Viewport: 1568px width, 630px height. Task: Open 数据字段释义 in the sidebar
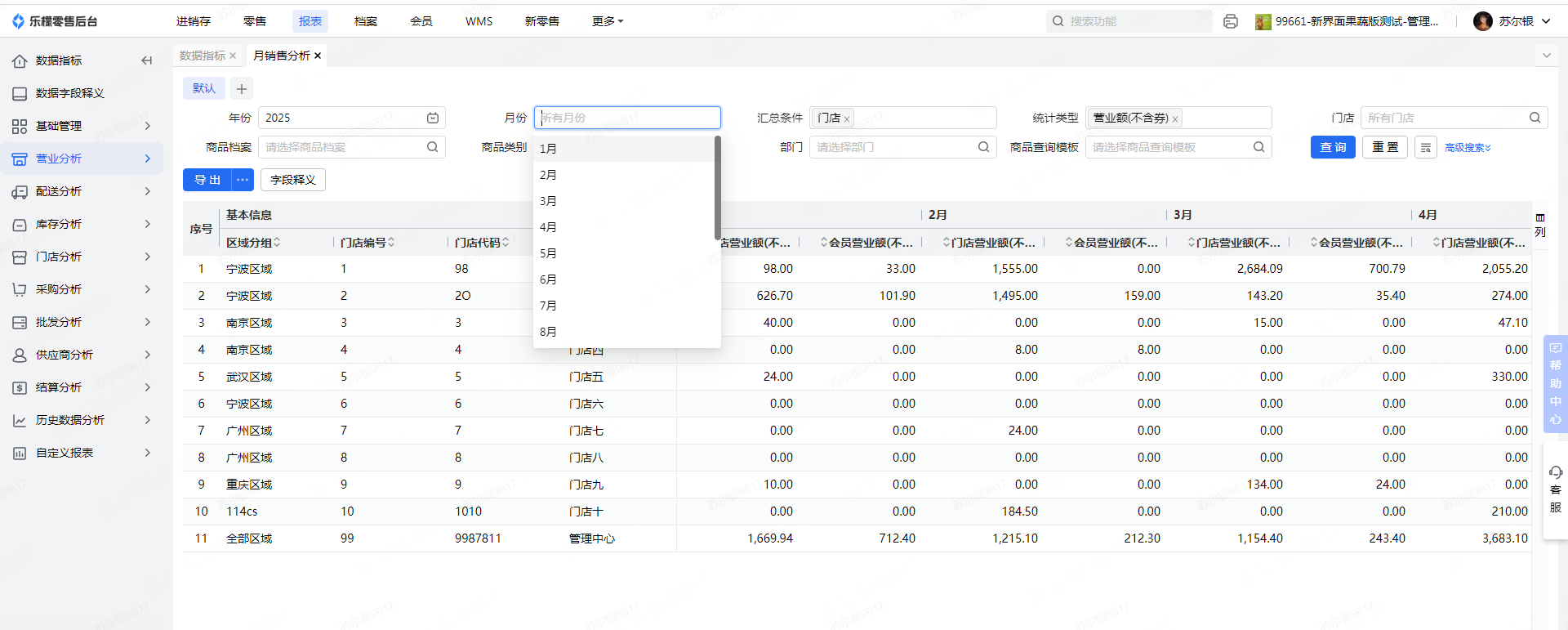(70, 93)
